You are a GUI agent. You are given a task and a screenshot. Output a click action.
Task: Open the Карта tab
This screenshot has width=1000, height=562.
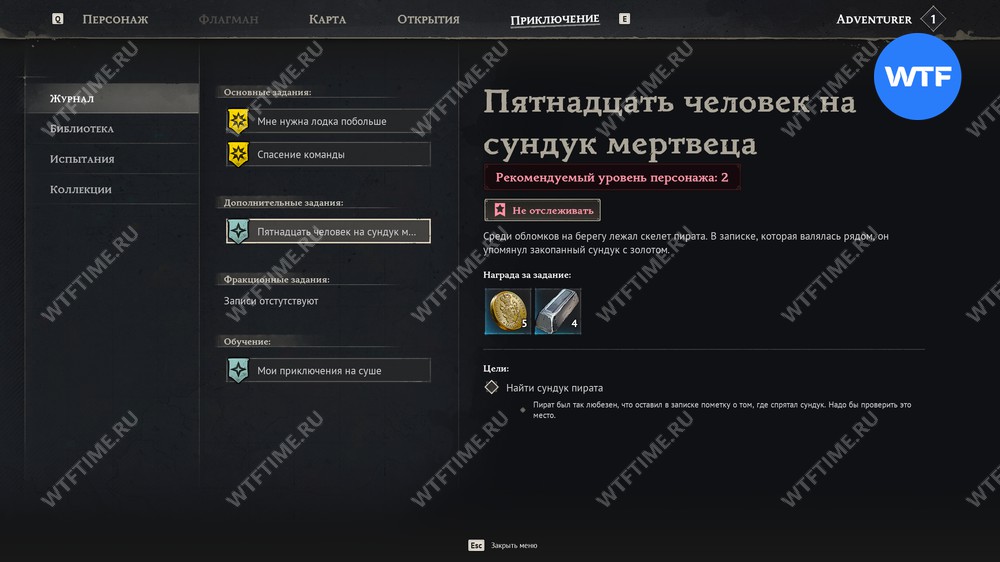(x=327, y=19)
